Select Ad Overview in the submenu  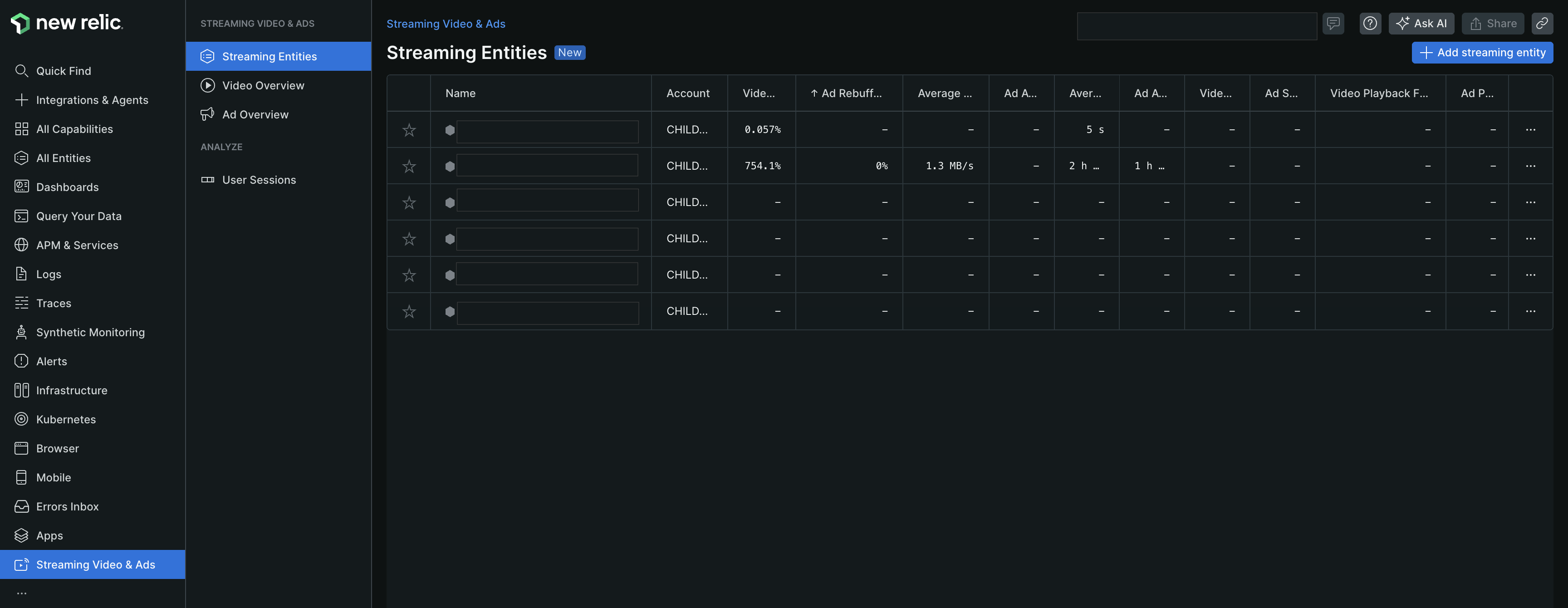(255, 114)
